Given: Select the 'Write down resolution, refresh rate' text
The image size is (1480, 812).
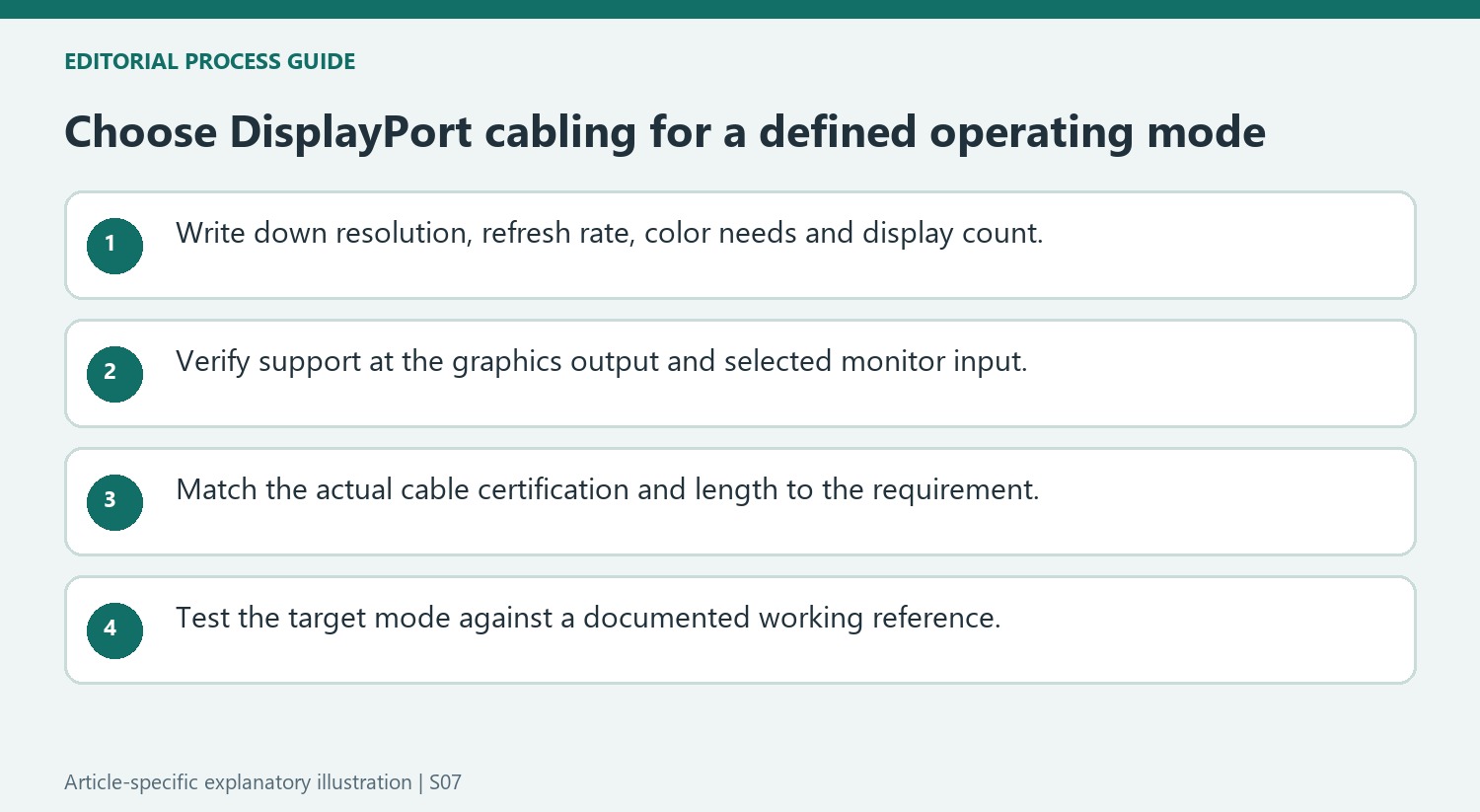Looking at the screenshot, I should [406, 233].
